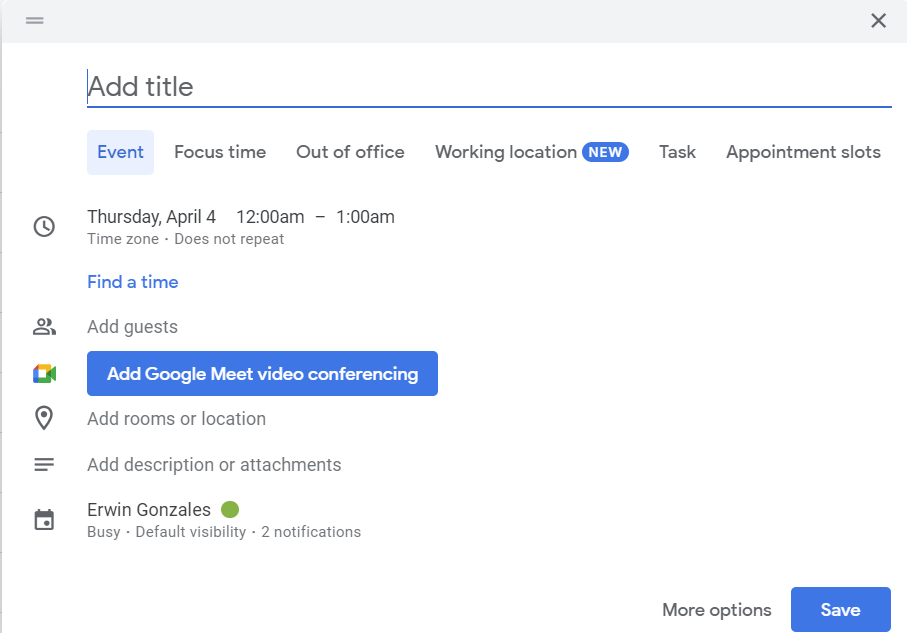
Task: Click the Add guests field
Action: coord(132,327)
